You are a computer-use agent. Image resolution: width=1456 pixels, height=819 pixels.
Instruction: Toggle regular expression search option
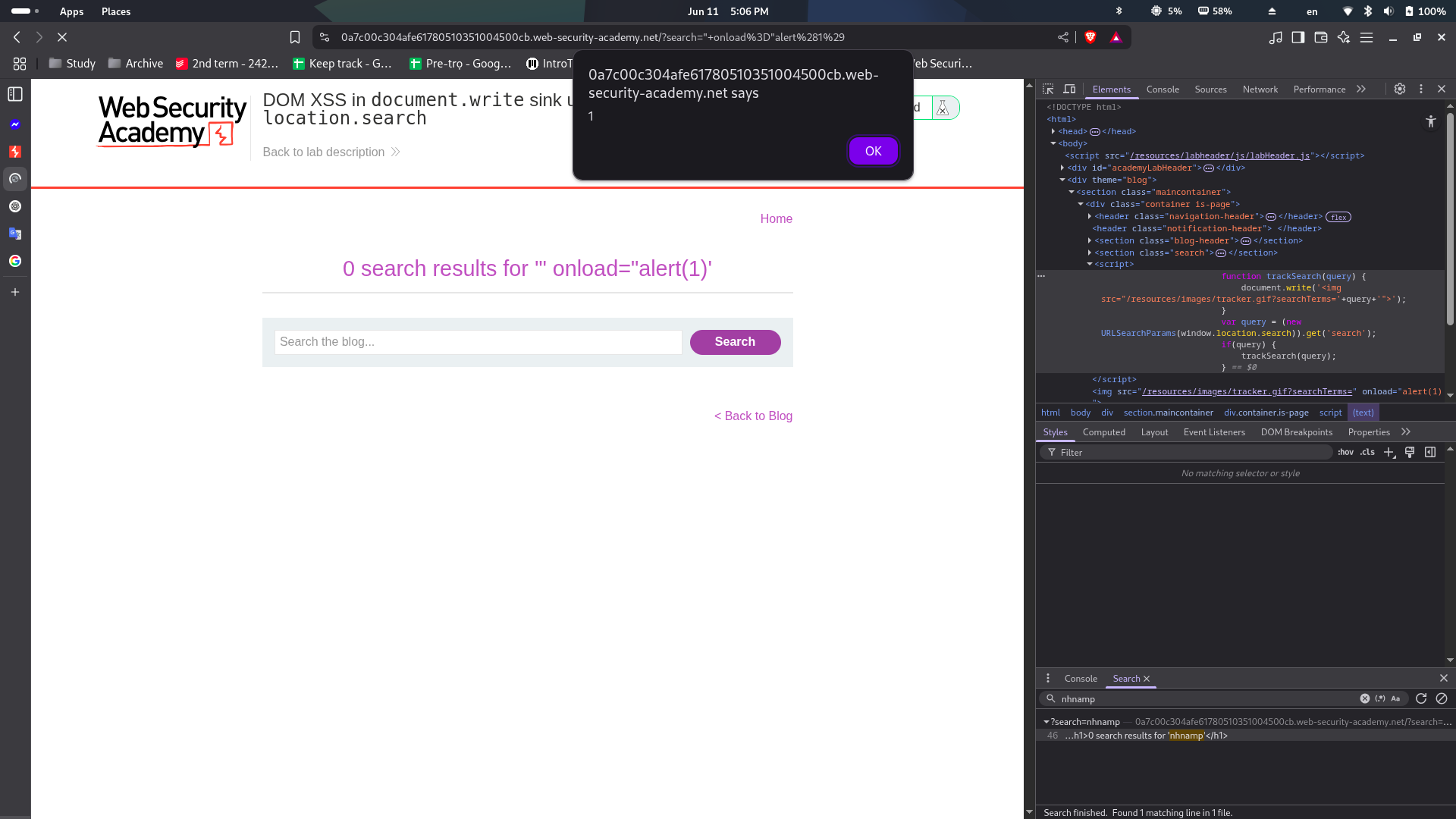click(1380, 698)
